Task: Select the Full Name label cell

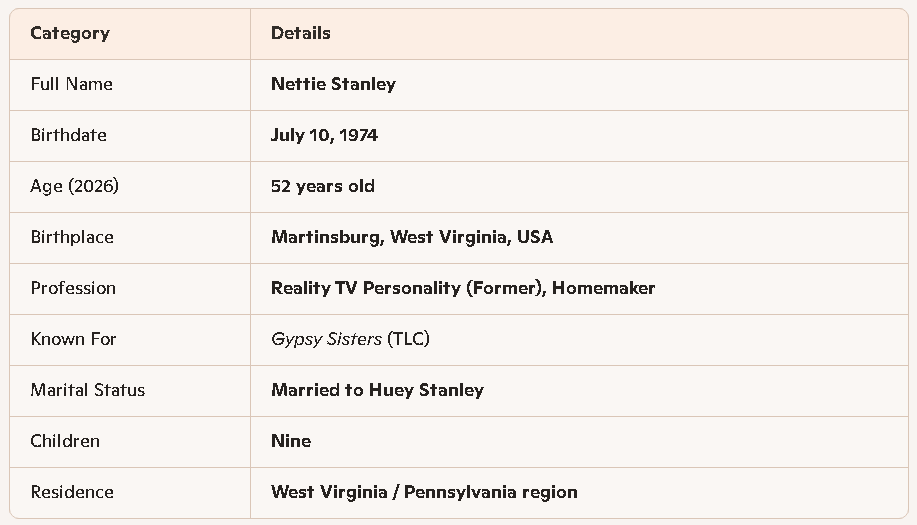Action: pos(71,84)
